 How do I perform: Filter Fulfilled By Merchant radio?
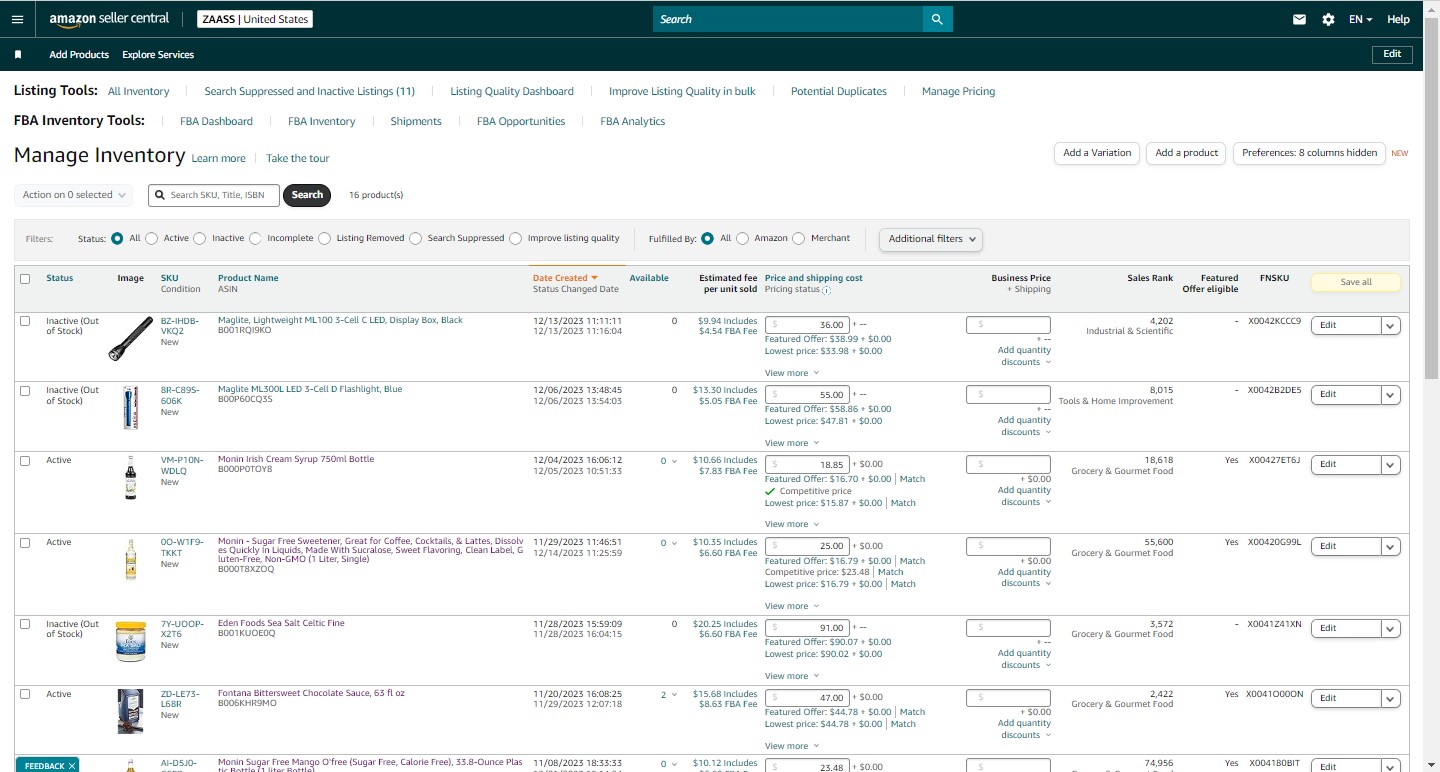point(798,239)
